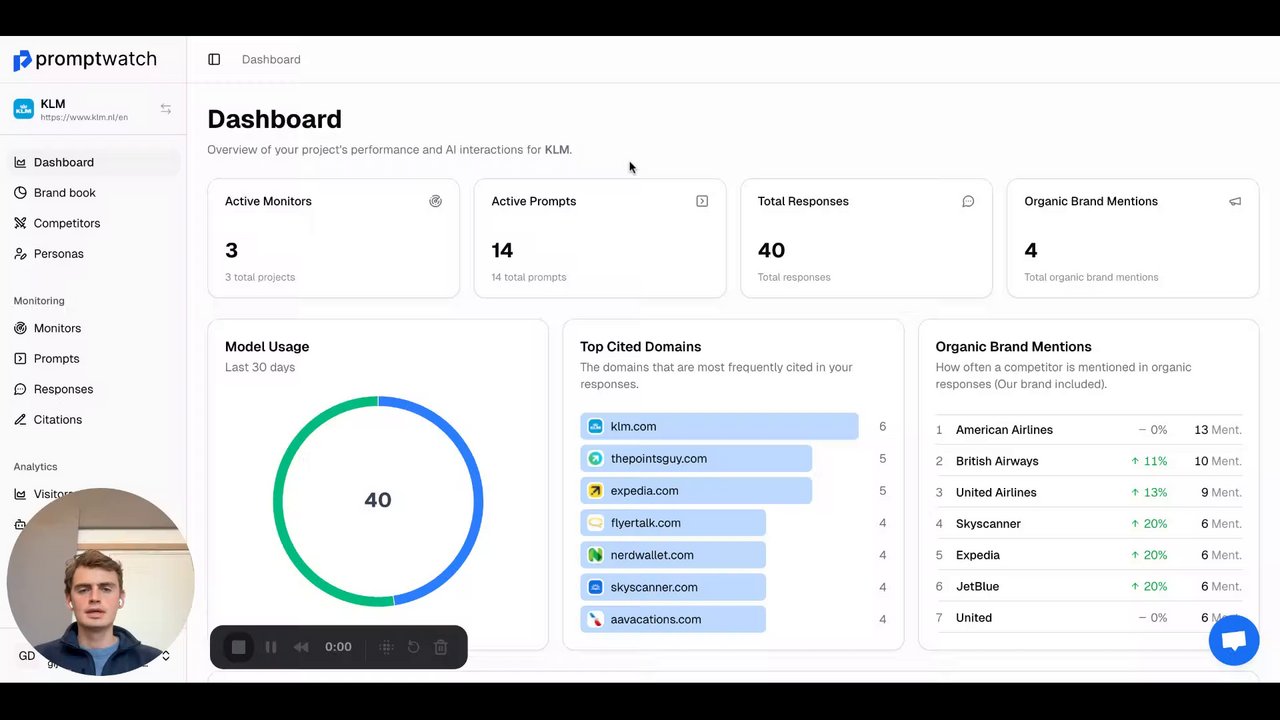Open Personas page

click(x=93, y=253)
